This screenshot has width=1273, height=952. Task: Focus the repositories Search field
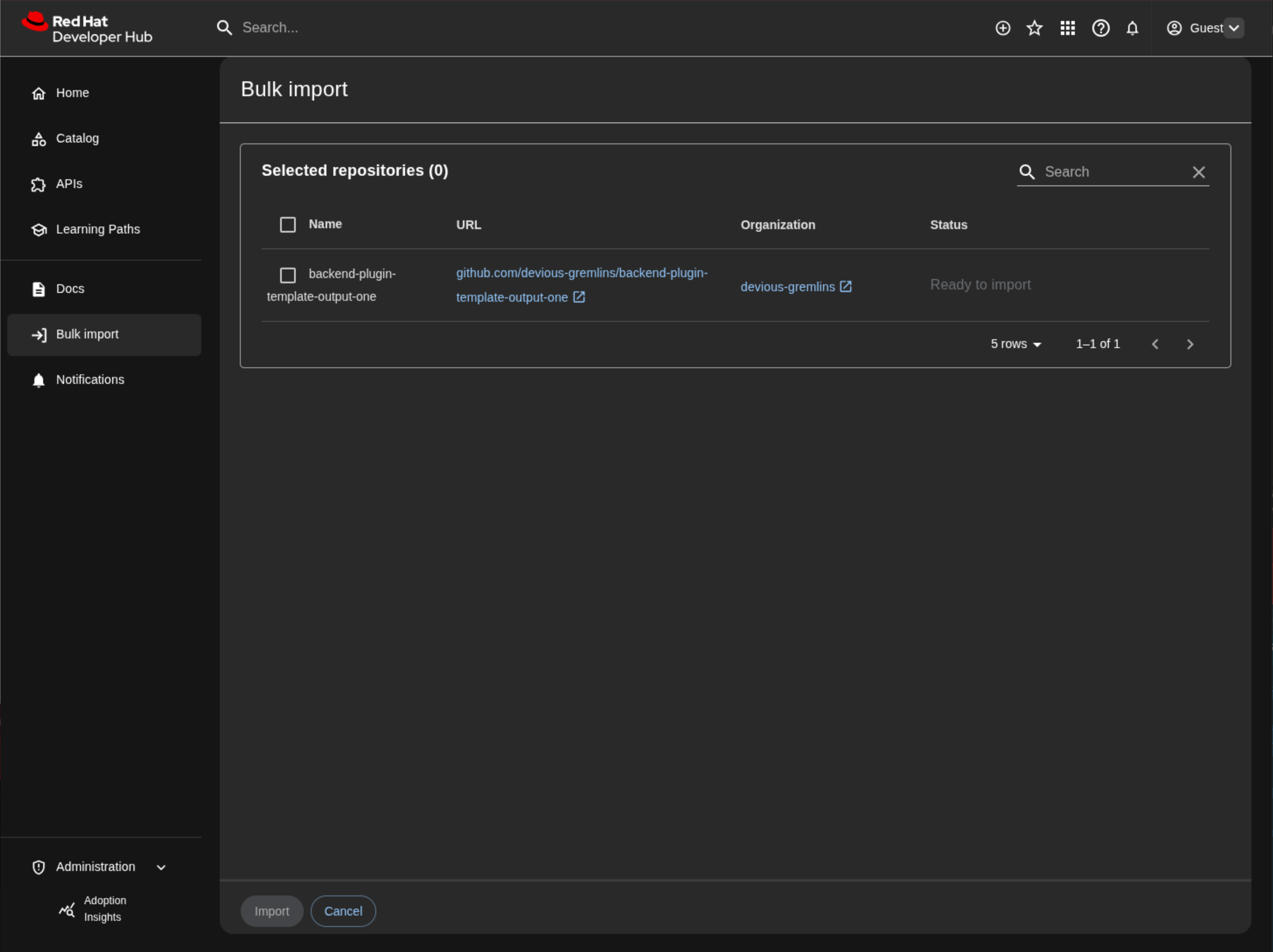click(x=1113, y=172)
